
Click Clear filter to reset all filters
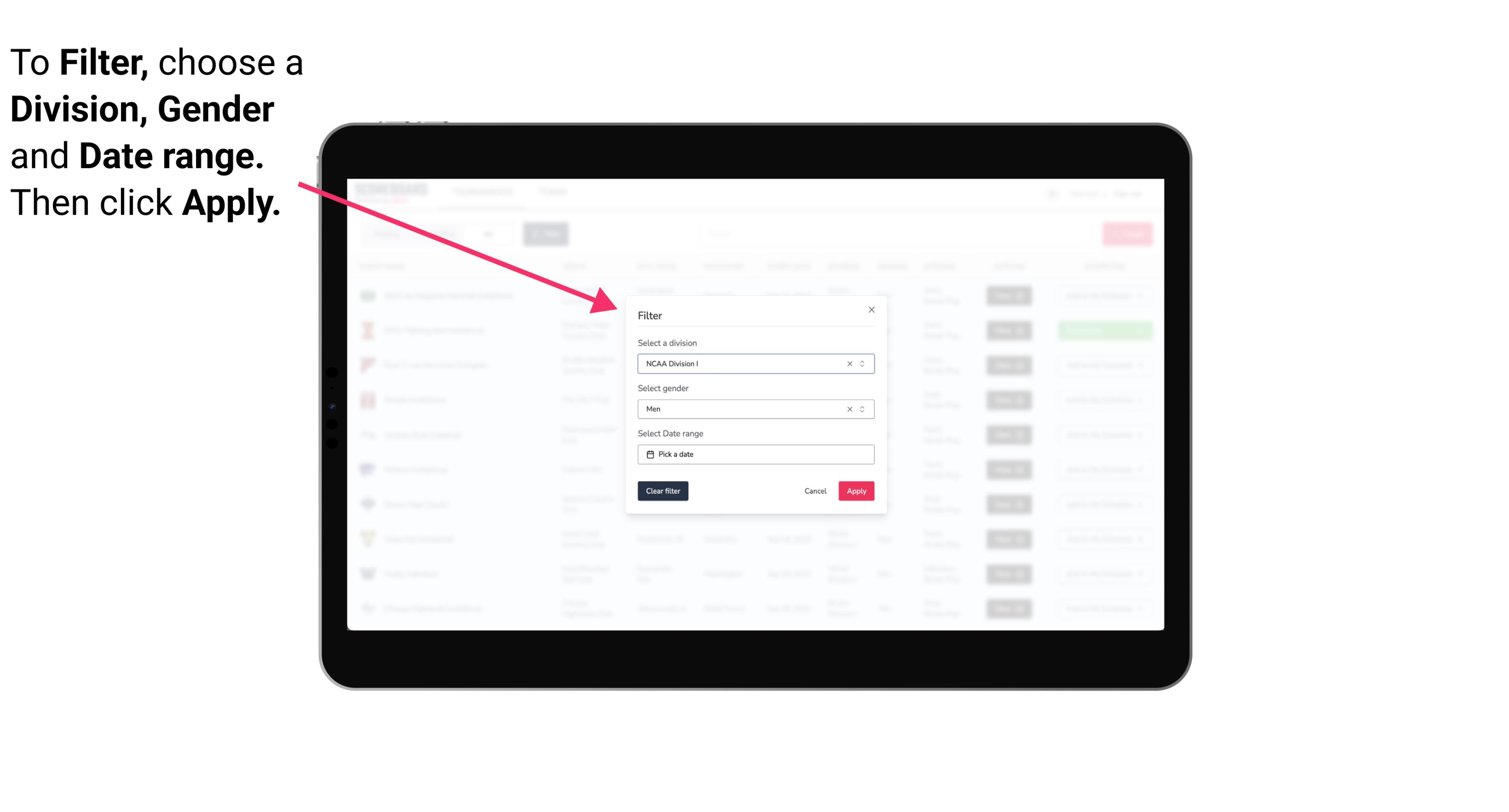pyautogui.click(x=662, y=491)
